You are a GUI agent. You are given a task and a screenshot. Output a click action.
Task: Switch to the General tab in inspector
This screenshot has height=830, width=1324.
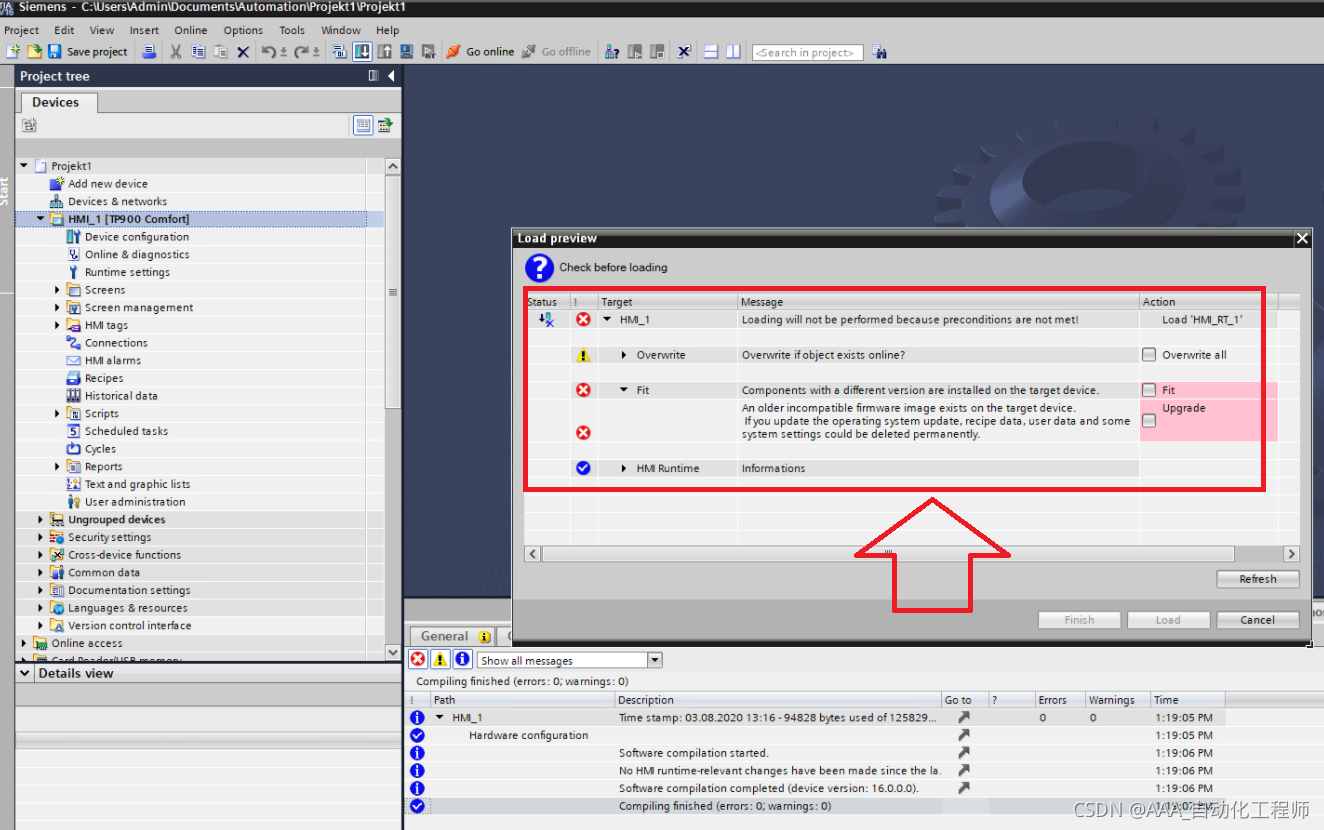[453, 636]
